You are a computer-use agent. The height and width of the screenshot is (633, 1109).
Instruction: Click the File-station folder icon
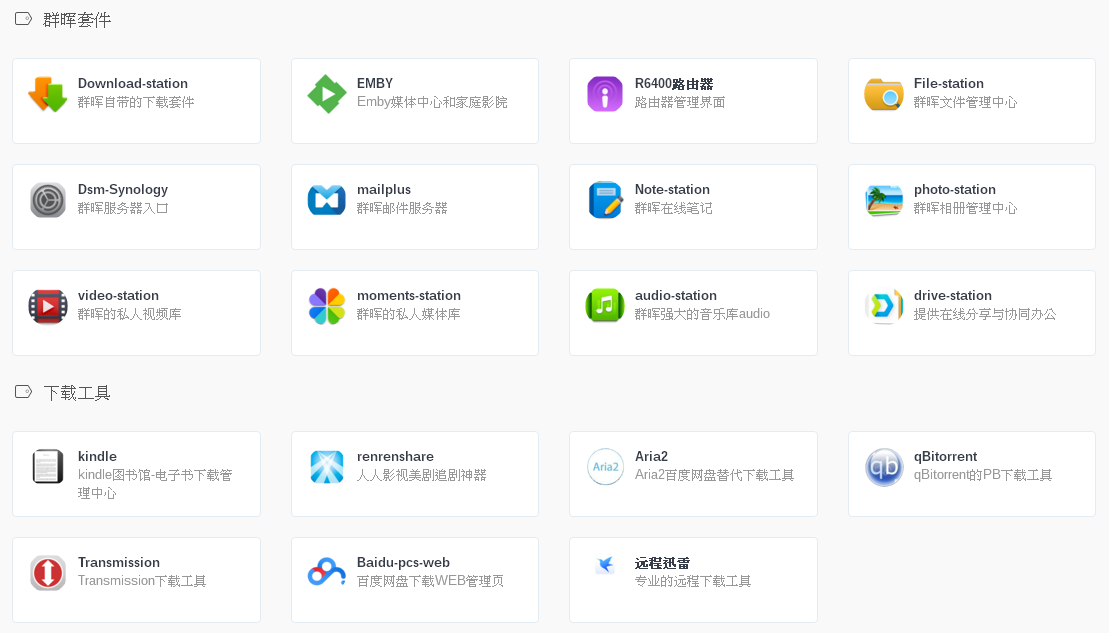pos(883,94)
